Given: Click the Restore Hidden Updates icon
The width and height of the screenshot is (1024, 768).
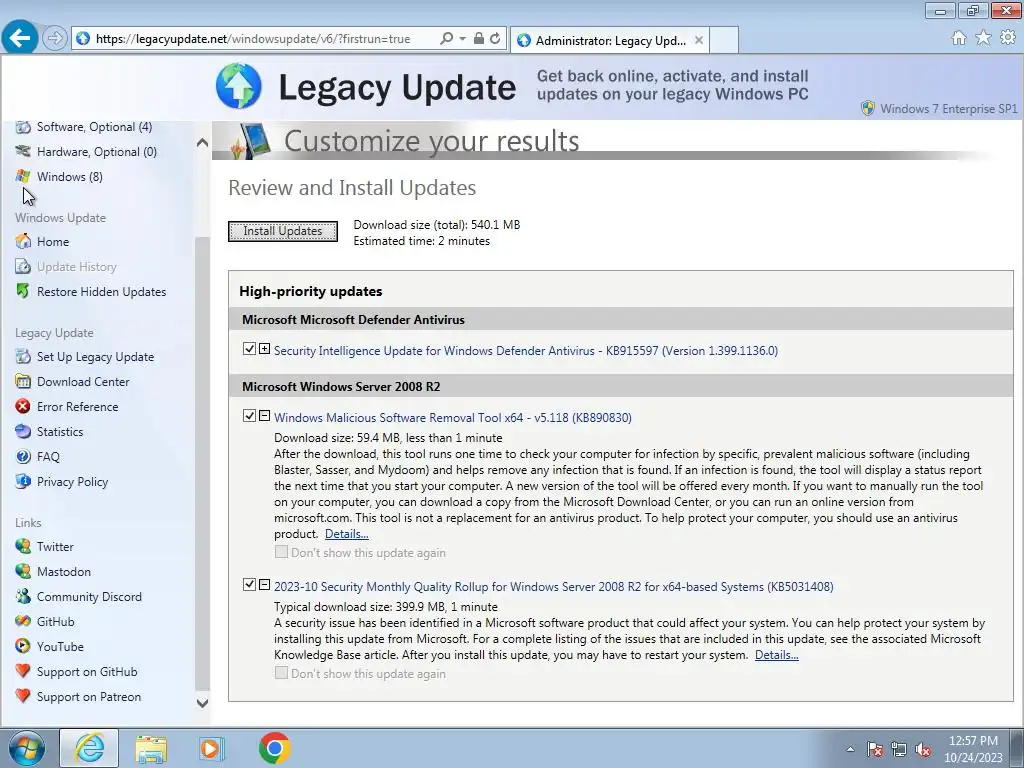Looking at the screenshot, I should (23, 291).
